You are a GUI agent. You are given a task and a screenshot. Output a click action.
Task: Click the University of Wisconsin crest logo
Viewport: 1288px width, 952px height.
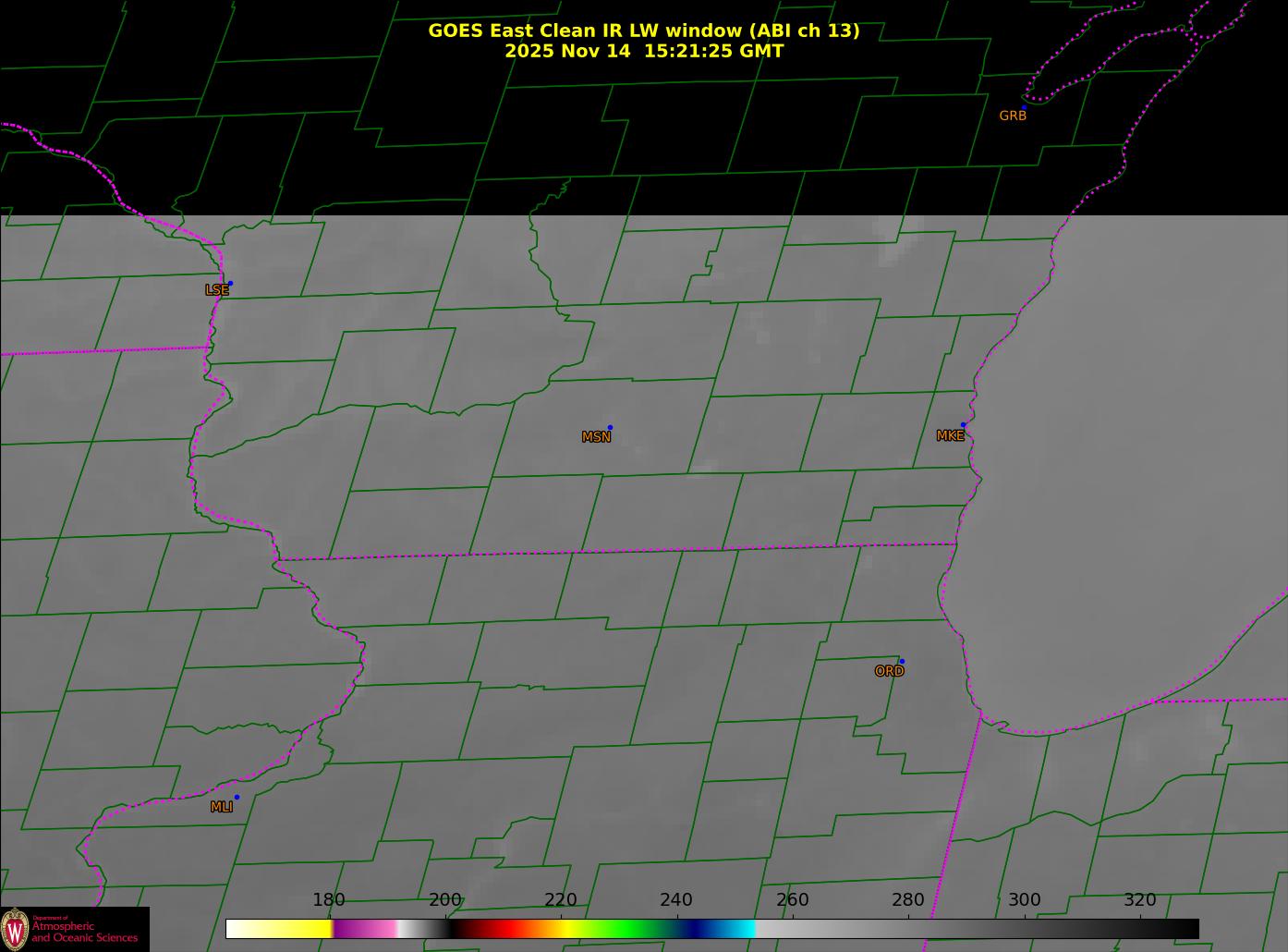coord(16,928)
